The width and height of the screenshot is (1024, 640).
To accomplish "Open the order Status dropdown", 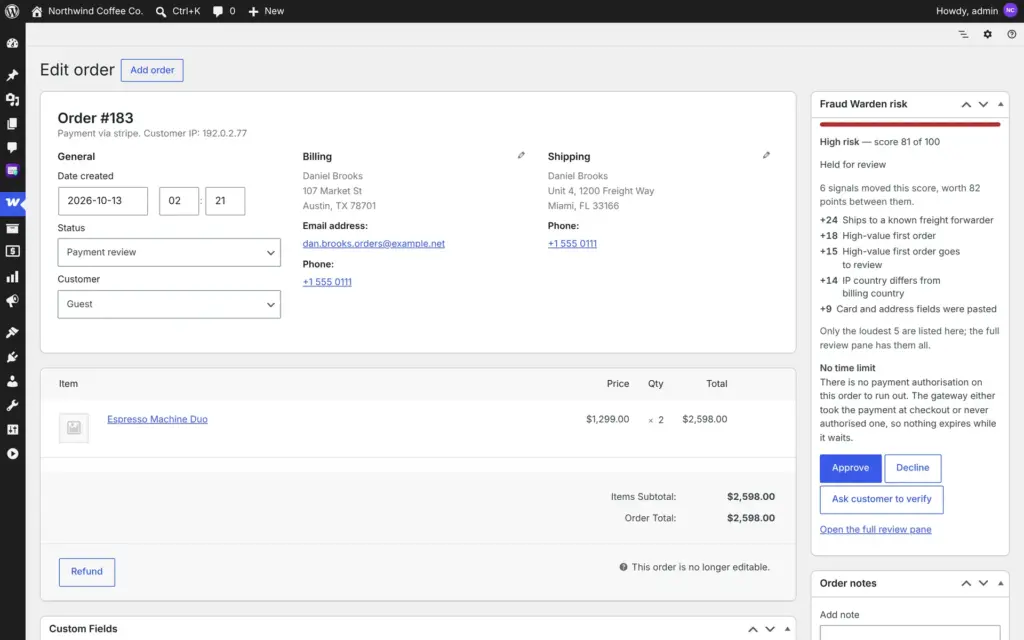I will point(169,252).
